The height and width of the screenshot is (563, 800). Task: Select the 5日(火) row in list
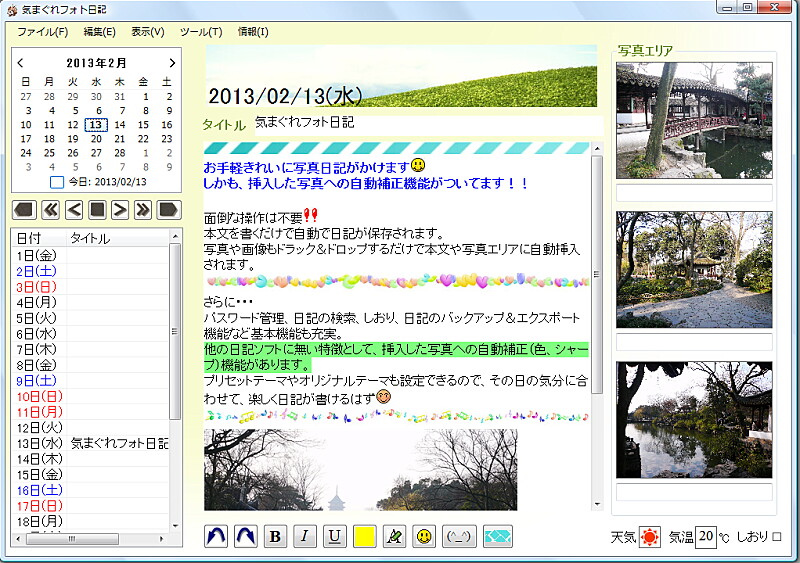(x=90, y=318)
